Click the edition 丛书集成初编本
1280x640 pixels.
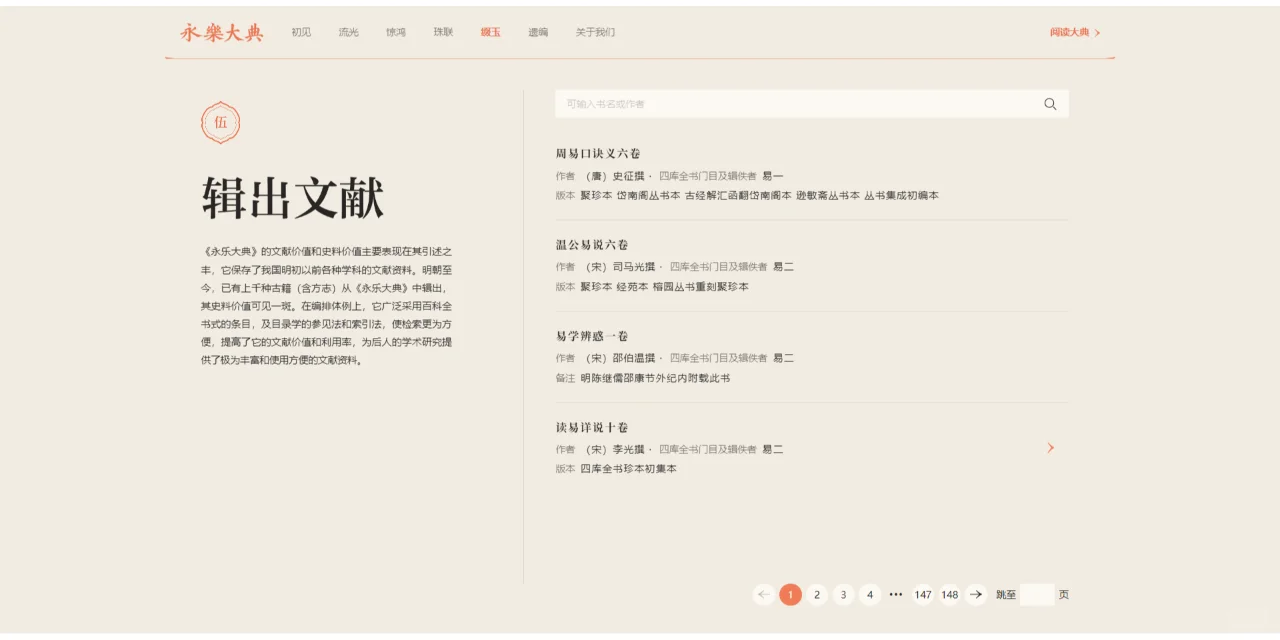pyautogui.click(x=901, y=196)
